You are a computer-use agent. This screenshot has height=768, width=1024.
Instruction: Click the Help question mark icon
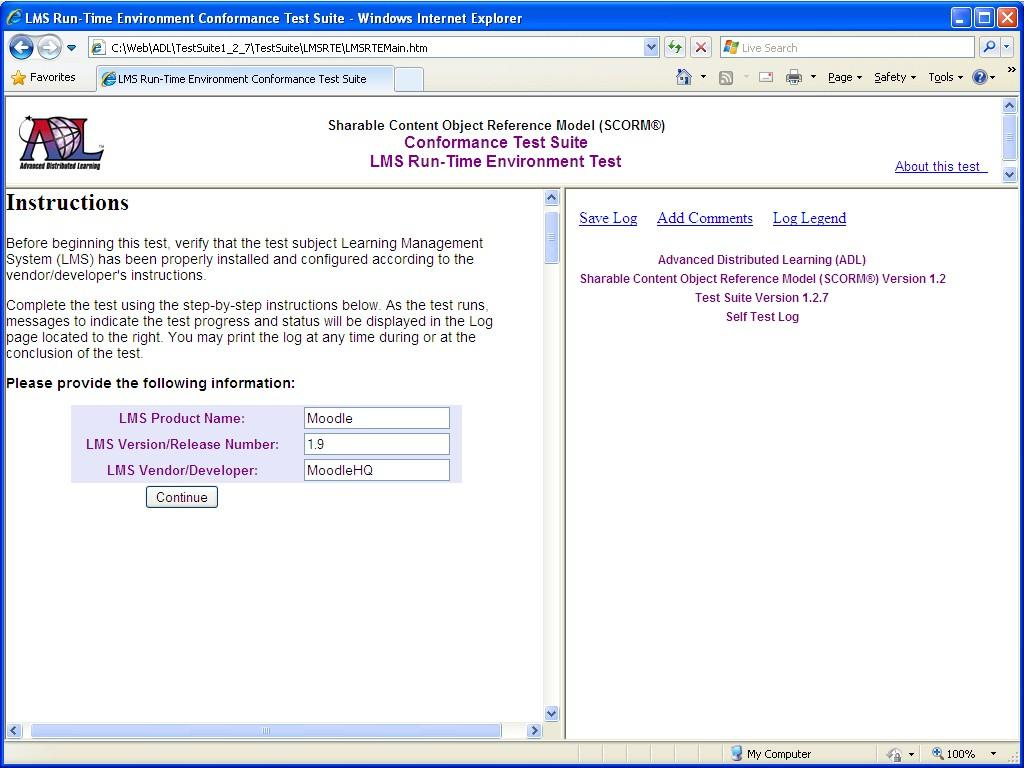click(x=980, y=77)
